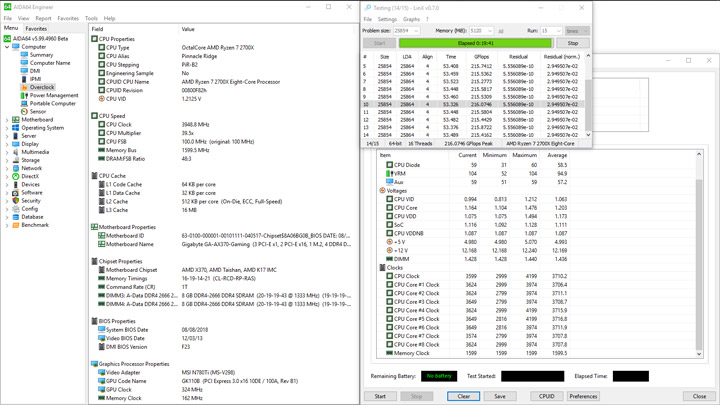Expand the Motherboard tree node
This screenshot has height=405, width=720.
pyautogui.click(x=7, y=120)
